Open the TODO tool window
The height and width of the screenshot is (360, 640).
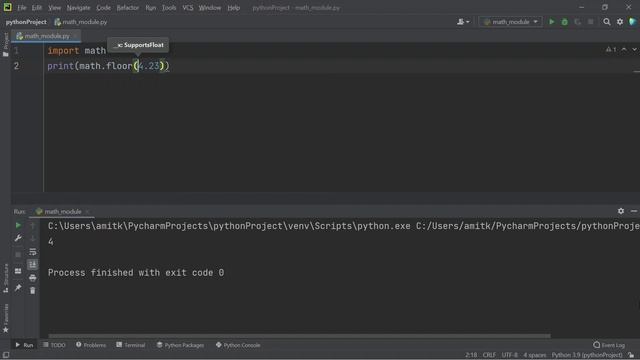click(54, 345)
